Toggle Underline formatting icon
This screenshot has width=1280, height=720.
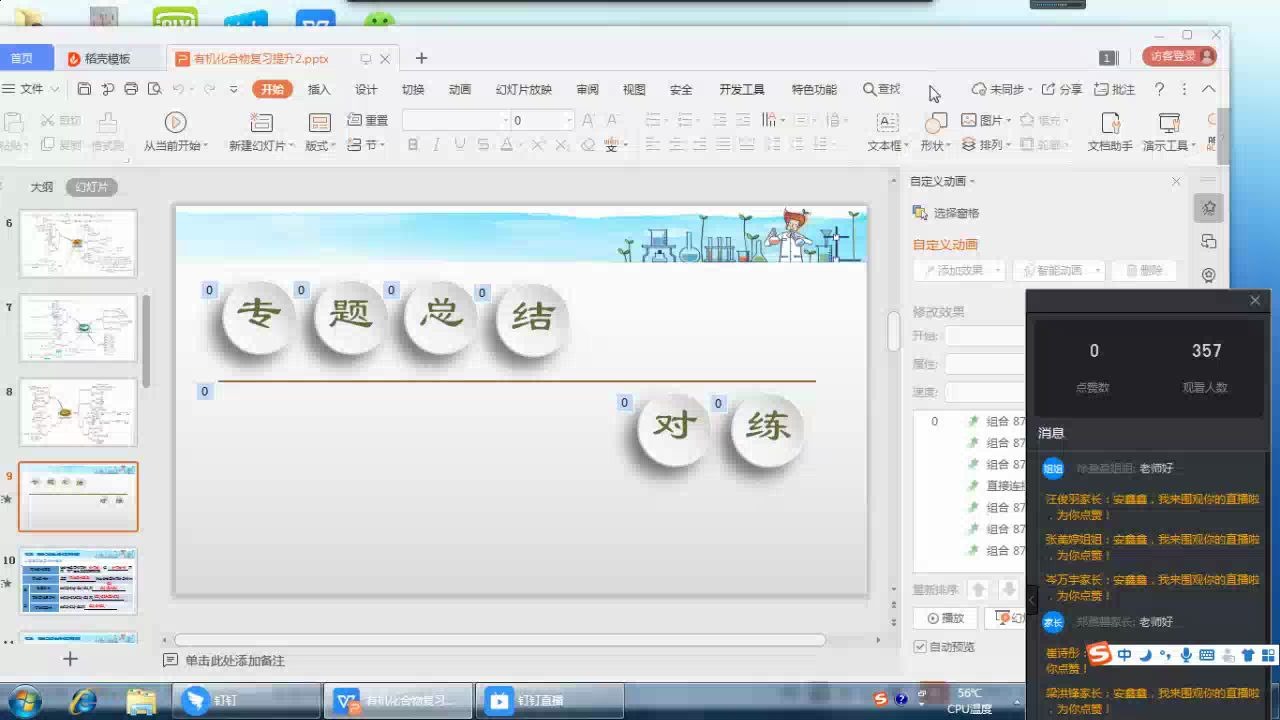[x=459, y=145]
